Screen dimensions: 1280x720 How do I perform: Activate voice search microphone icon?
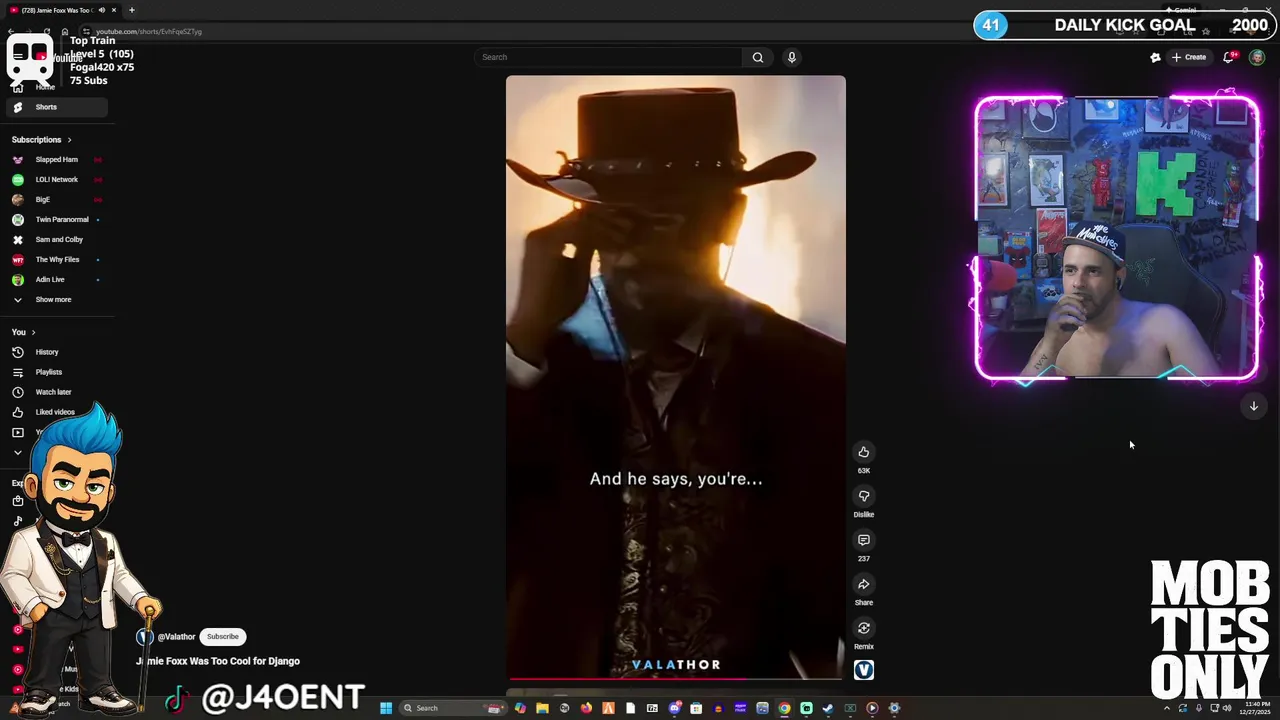click(x=791, y=57)
